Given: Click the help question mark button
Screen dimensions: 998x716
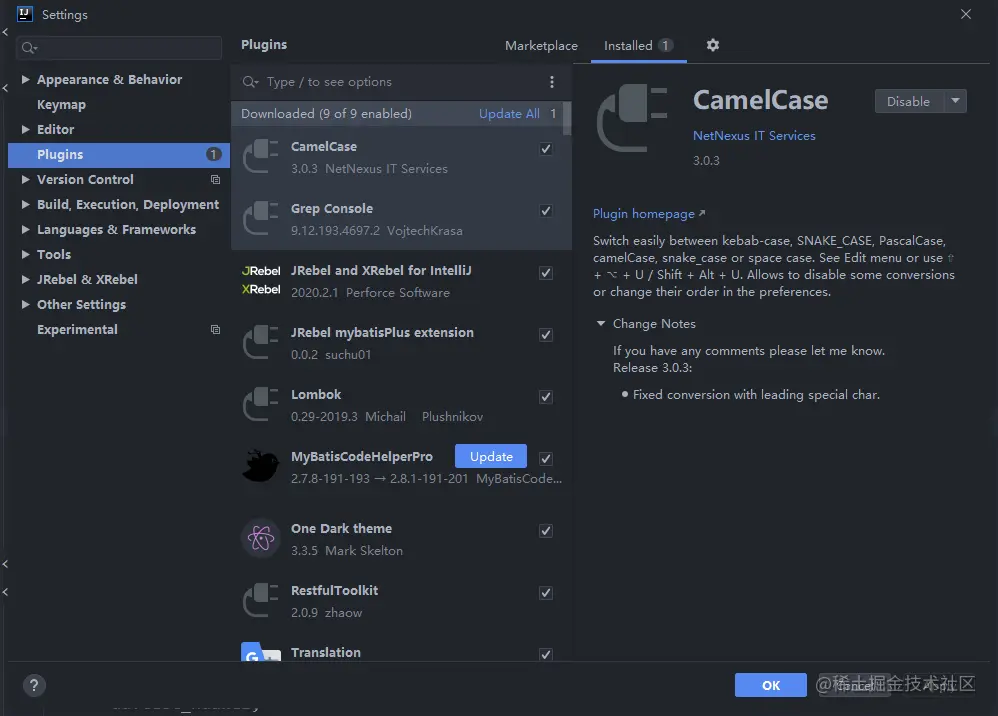Looking at the screenshot, I should click(x=34, y=685).
